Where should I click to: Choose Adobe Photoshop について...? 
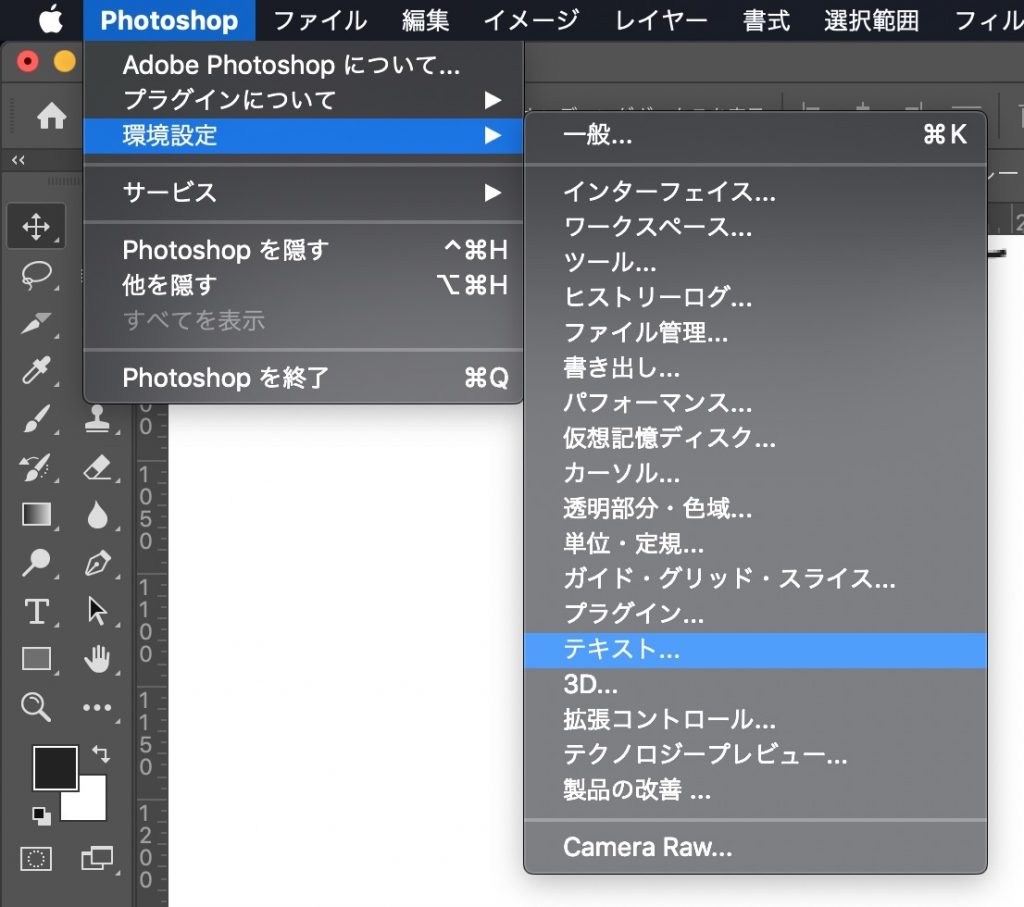click(304, 65)
